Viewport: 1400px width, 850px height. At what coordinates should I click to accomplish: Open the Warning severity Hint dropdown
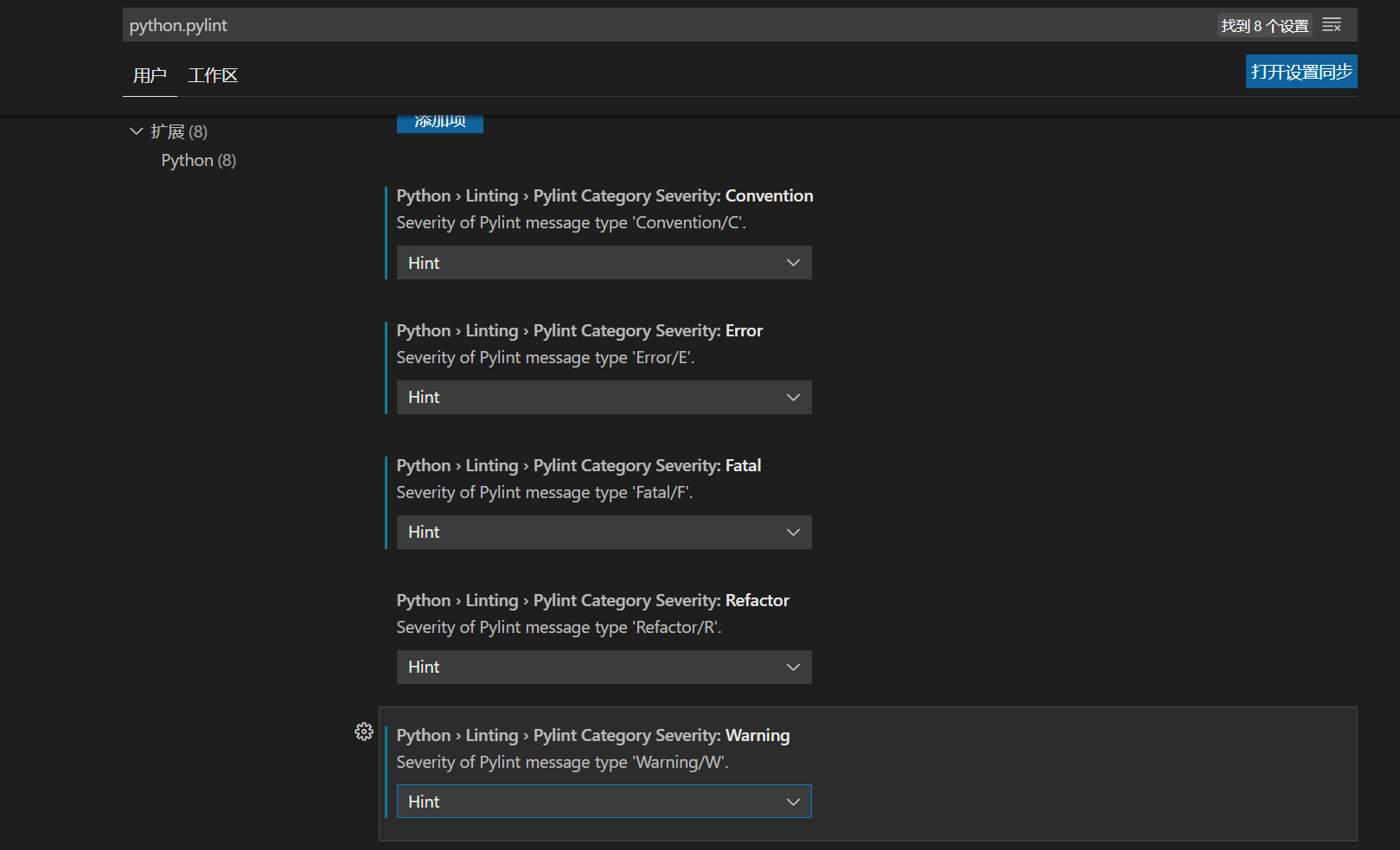tap(604, 802)
